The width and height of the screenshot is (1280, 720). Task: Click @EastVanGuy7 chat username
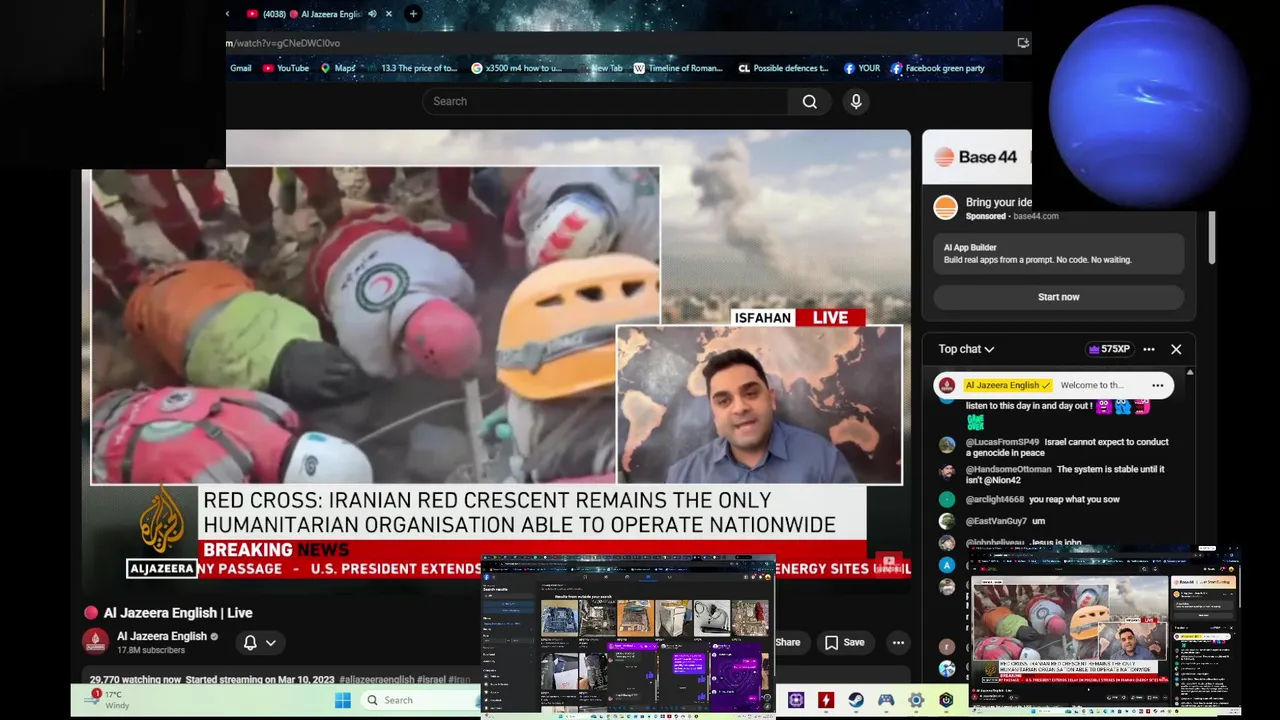click(x=996, y=521)
